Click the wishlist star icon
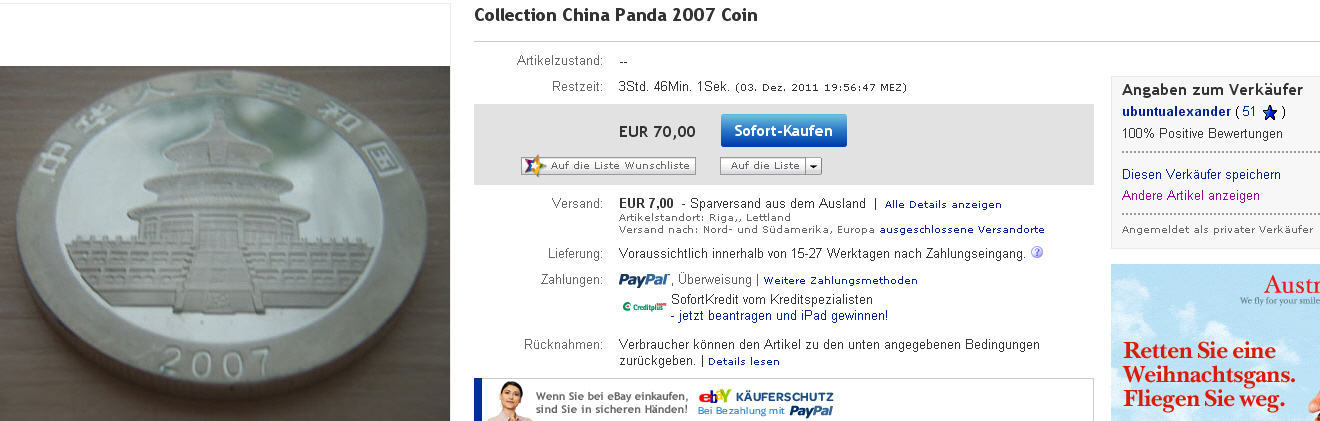Screen dimensions: 1320x421 (534, 166)
